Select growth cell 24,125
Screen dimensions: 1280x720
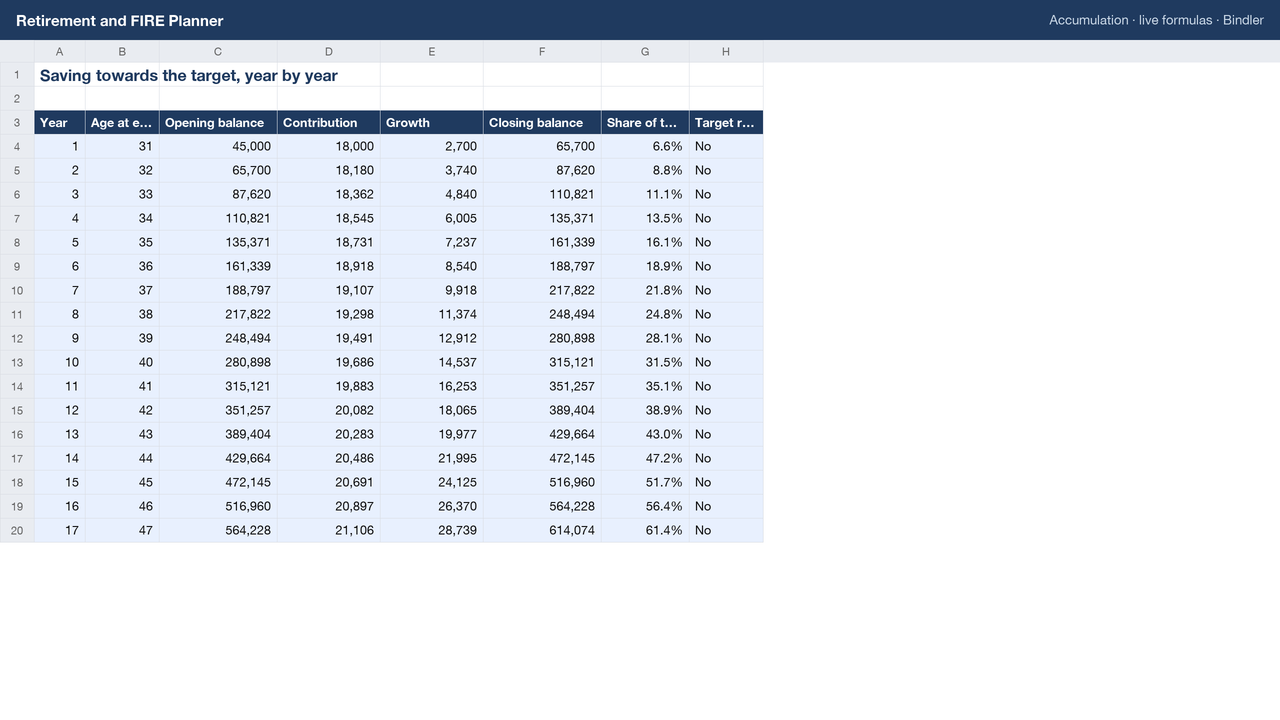[x=431, y=482]
